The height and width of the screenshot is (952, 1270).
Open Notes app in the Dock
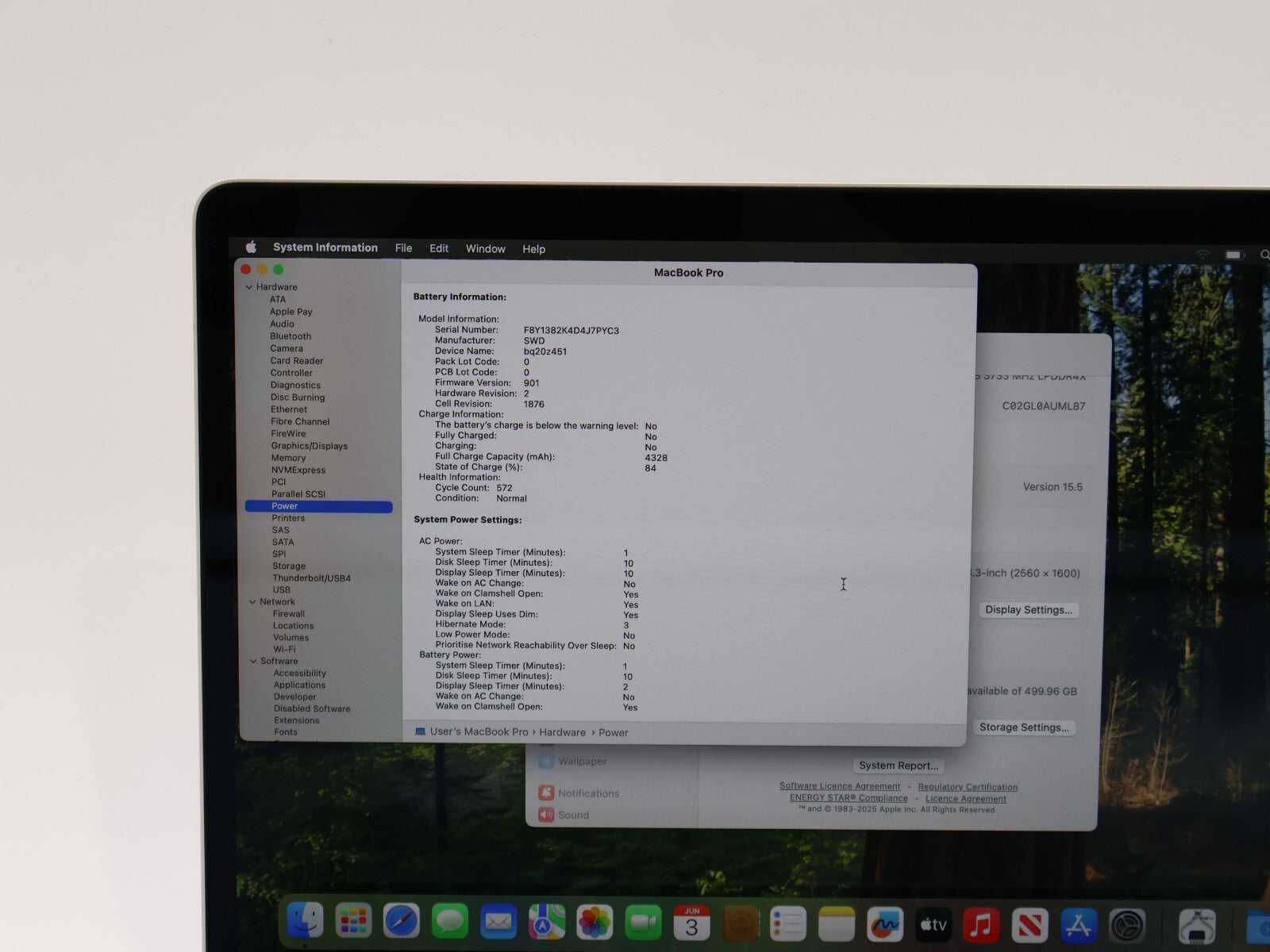pos(837,925)
